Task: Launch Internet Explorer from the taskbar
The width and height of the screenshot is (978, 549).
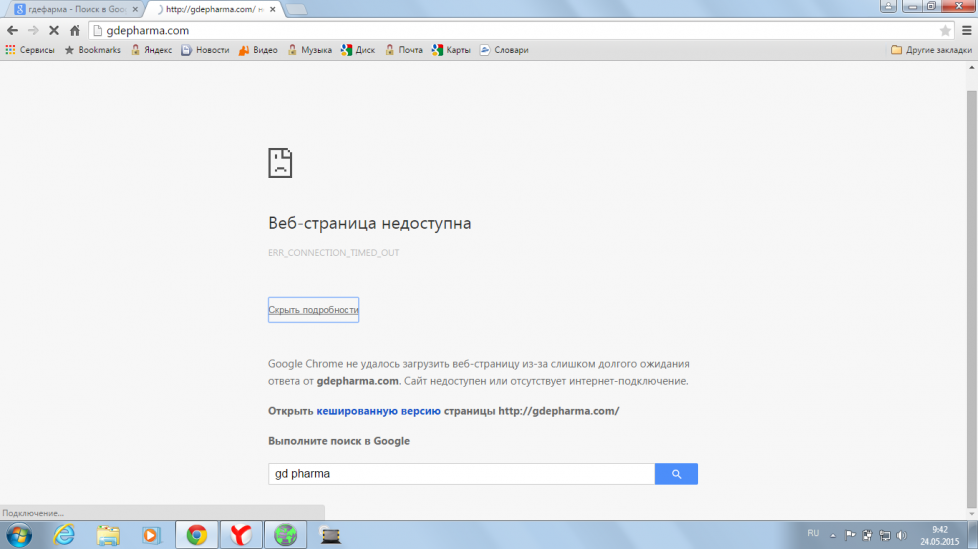Action: 64,535
